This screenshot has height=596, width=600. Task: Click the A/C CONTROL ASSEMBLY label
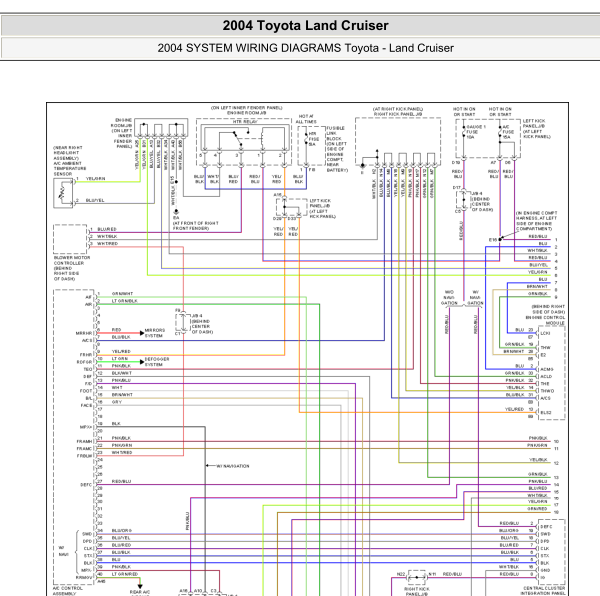[67, 590]
